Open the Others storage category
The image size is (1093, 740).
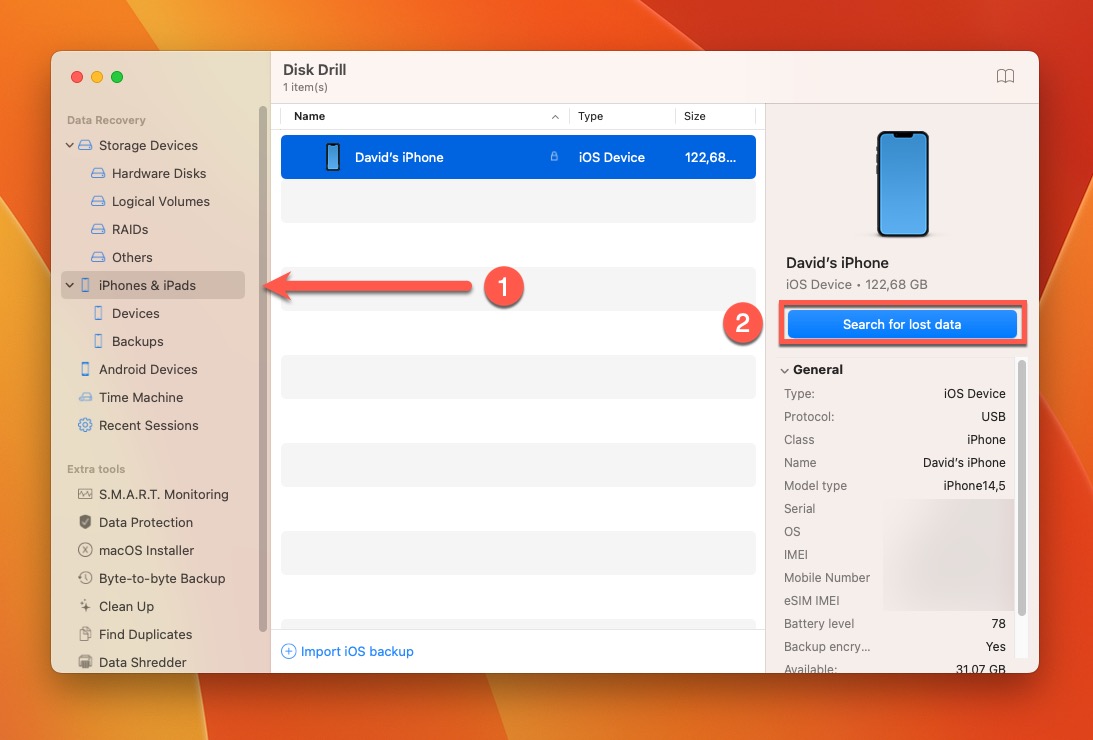point(132,257)
